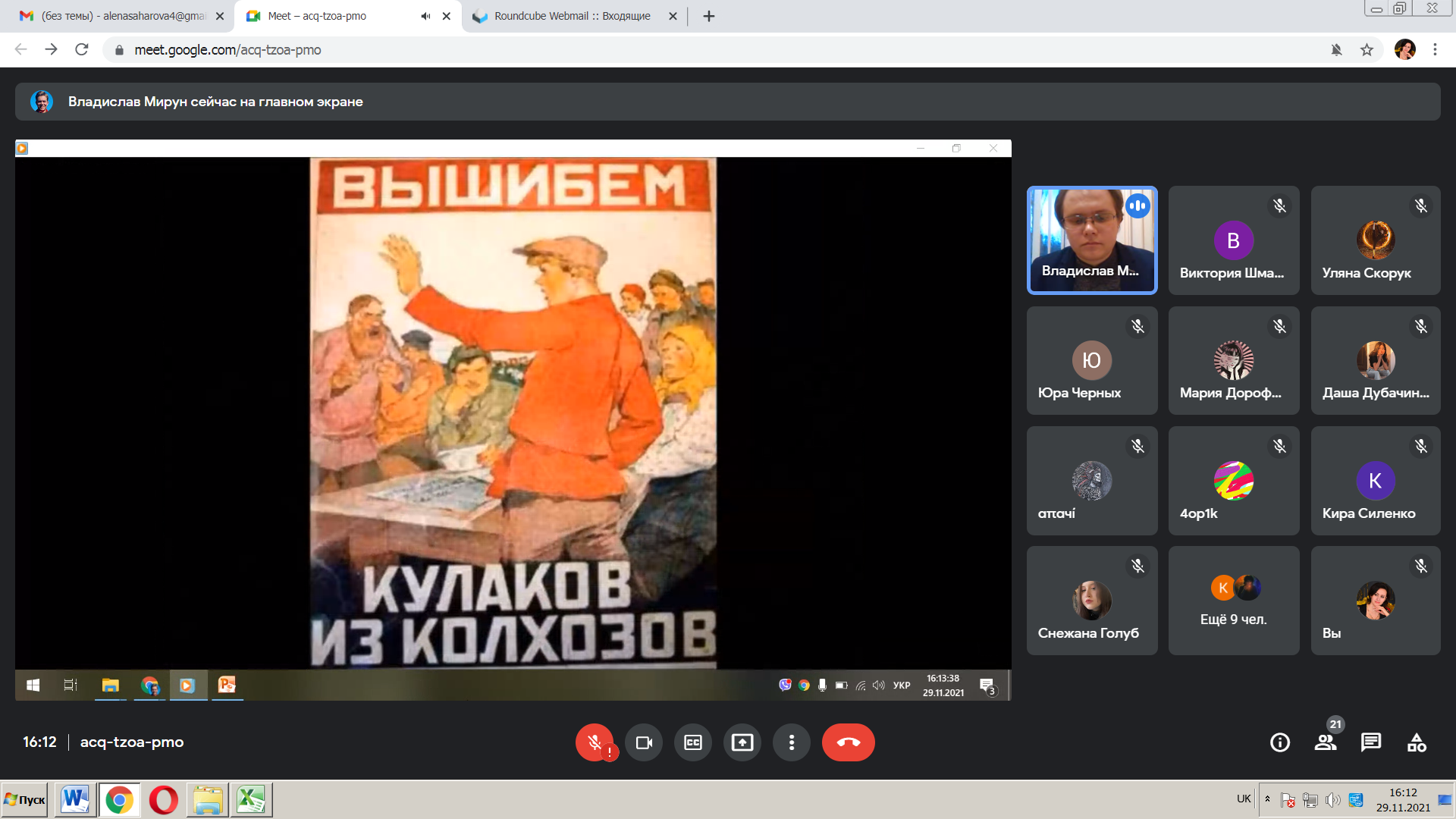Open the Пуск start button
Viewport: 1456px width, 819px height.
click(25, 799)
